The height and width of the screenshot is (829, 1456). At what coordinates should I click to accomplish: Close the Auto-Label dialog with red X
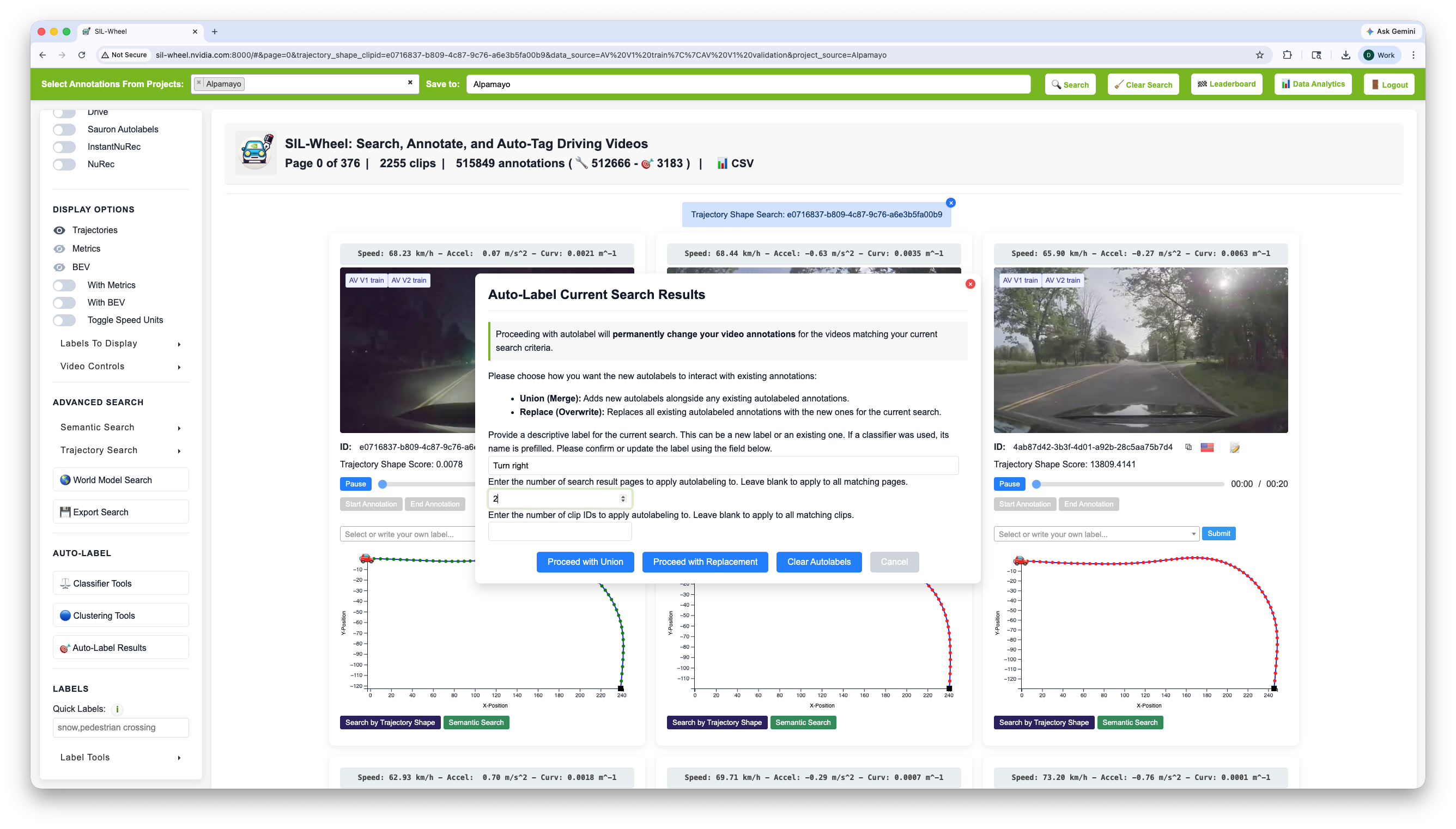point(970,284)
